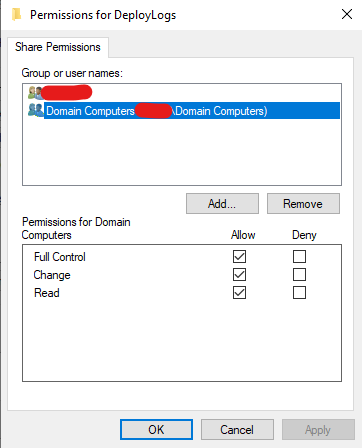
Task: Select the Domain Computers group icon
Action: click(36, 110)
